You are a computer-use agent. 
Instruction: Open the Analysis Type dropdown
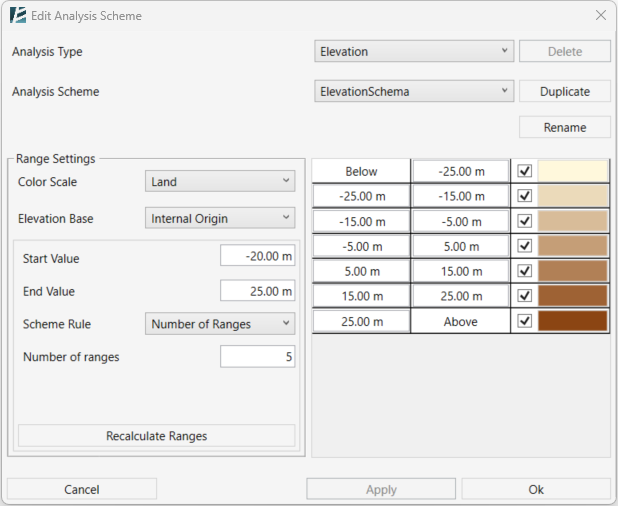tap(414, 51)
